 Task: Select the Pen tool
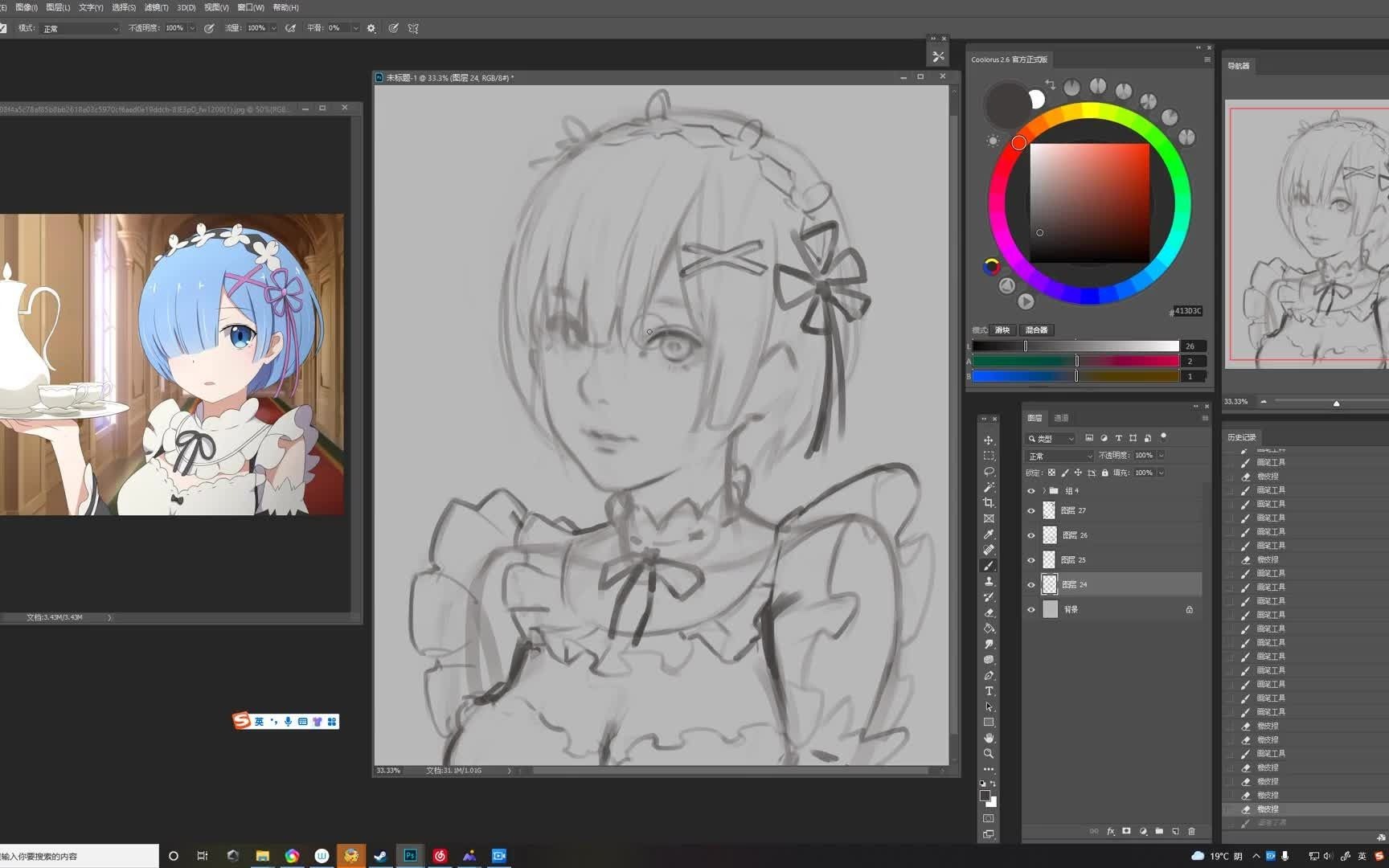(x=989, y=675)
